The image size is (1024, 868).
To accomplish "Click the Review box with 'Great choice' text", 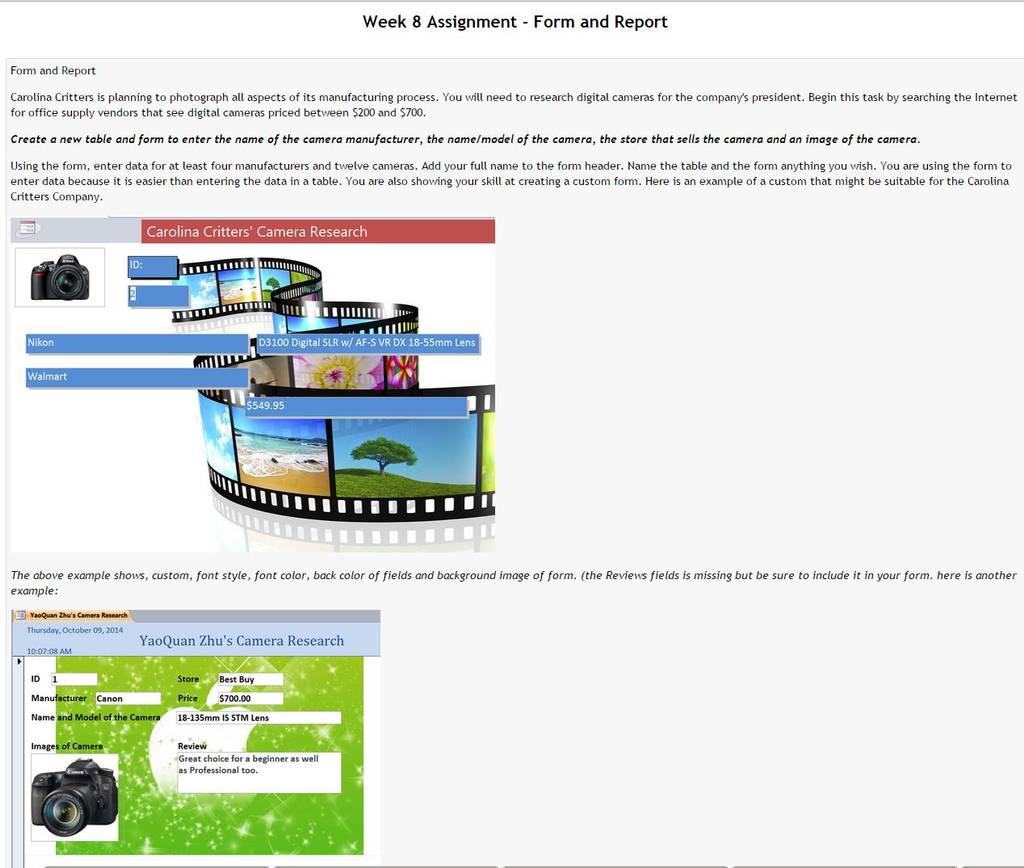I will tap(259, 773).
